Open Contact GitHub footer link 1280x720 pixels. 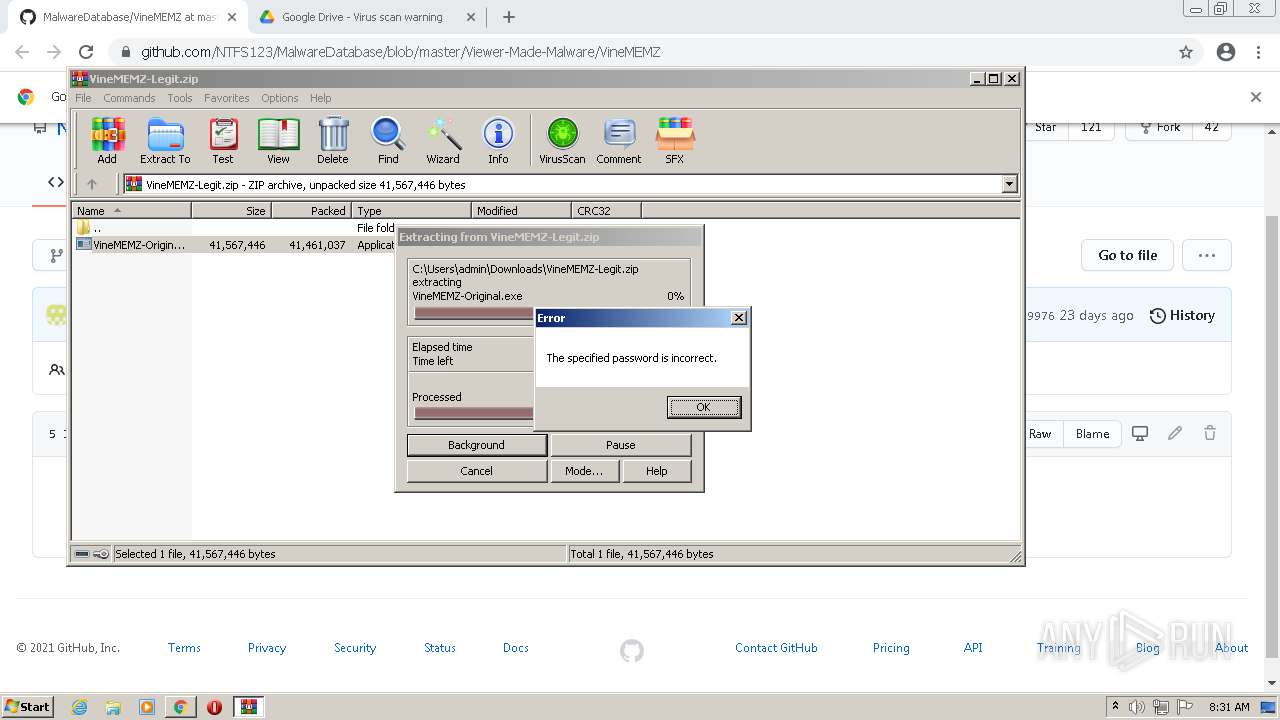click(x=776, y=648)
